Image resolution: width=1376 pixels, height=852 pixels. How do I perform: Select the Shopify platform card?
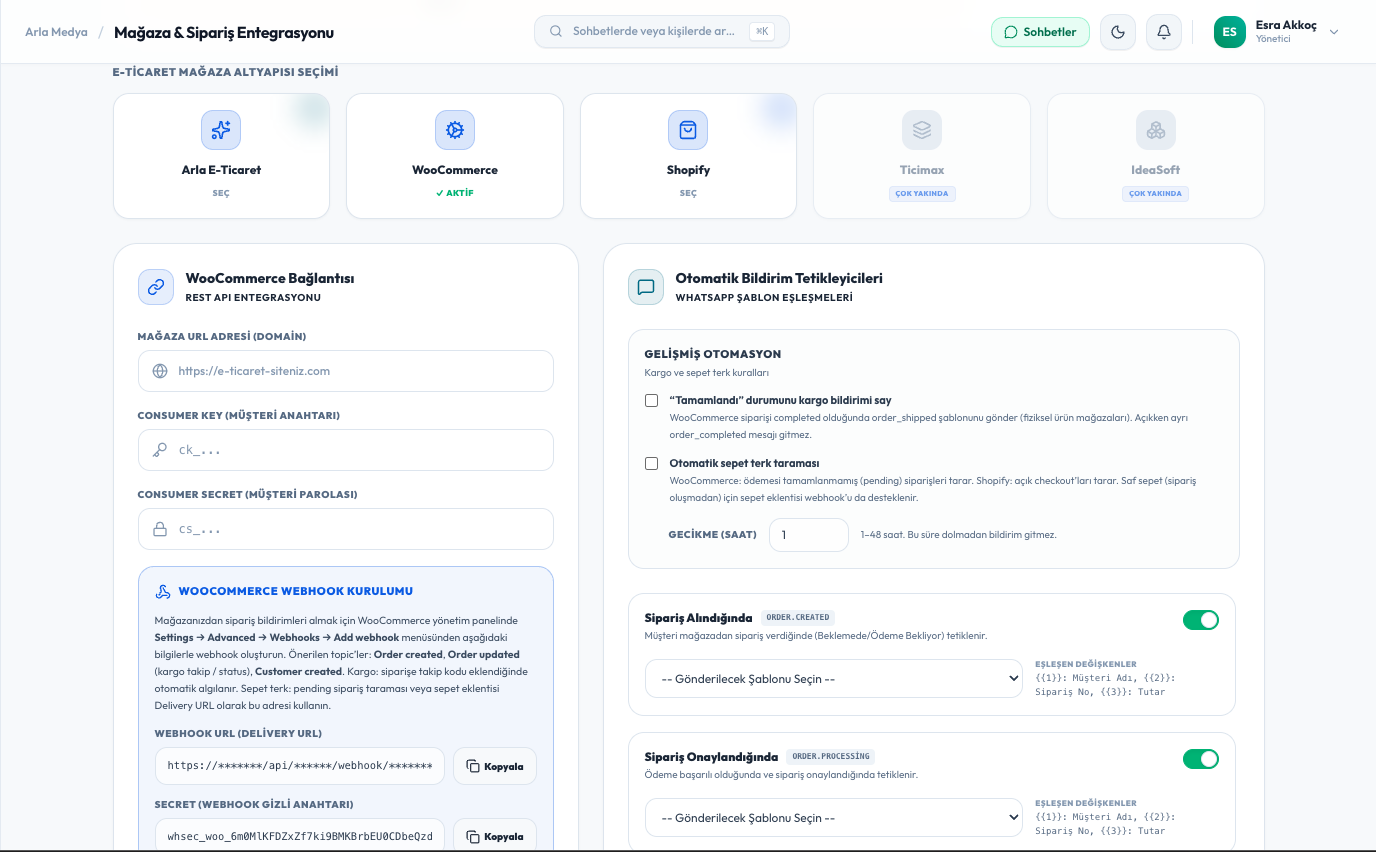[688, 156]
